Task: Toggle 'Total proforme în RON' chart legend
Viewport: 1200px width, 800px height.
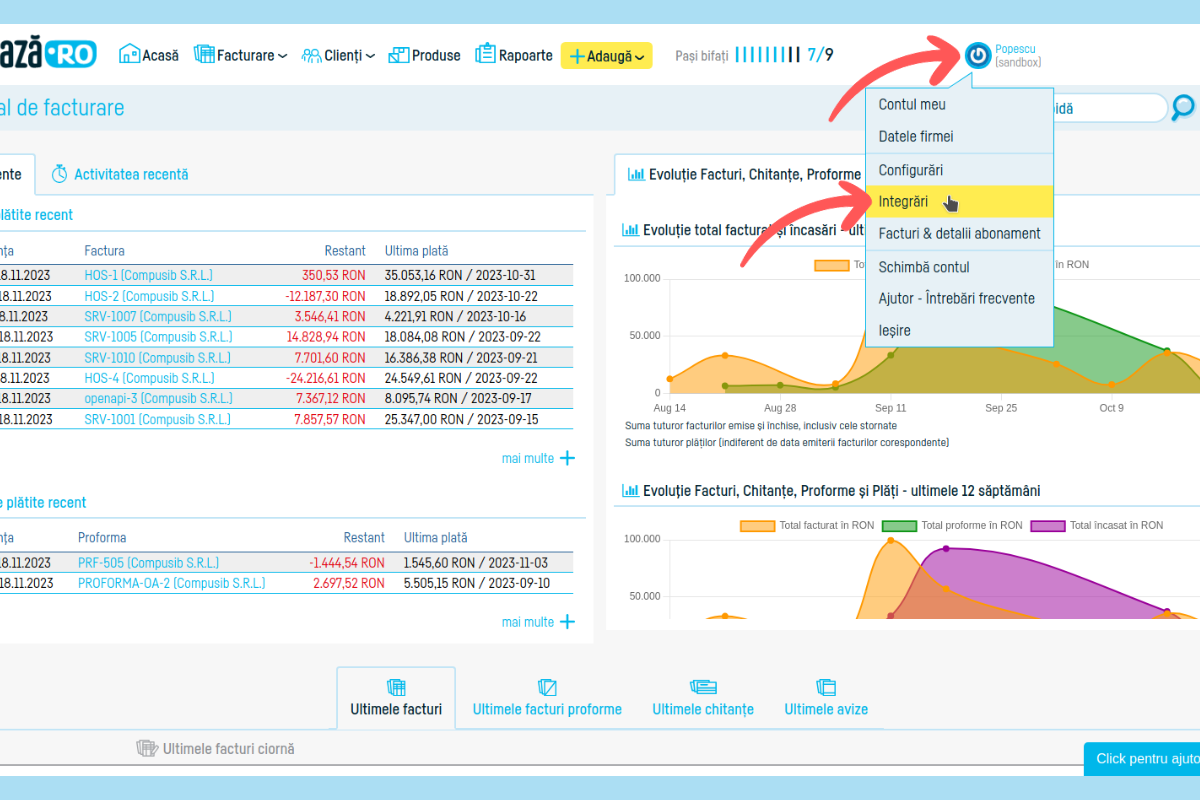Action: (x=899, y=525)
